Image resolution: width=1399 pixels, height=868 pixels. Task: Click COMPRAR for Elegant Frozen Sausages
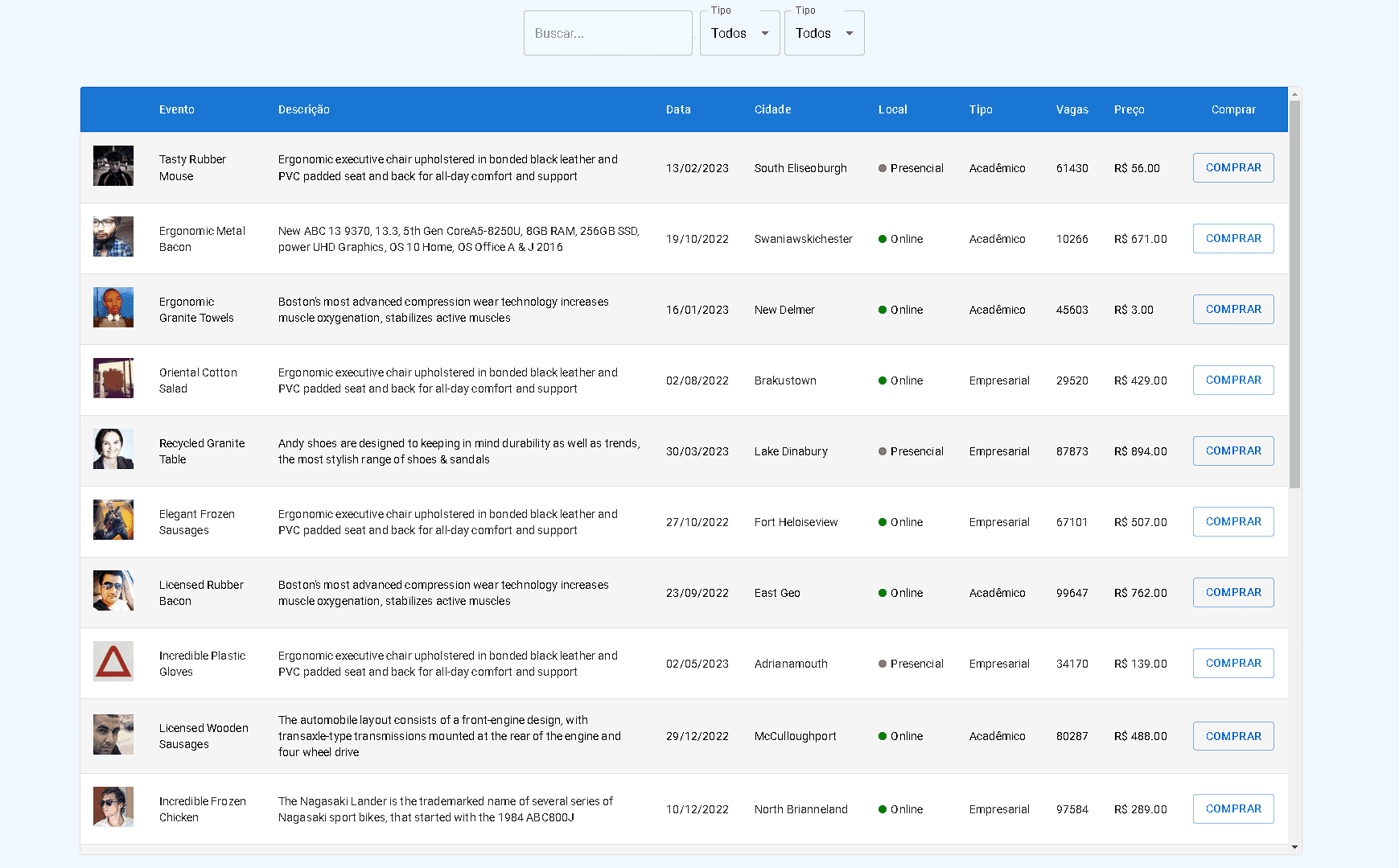(x=1233, y=521)
